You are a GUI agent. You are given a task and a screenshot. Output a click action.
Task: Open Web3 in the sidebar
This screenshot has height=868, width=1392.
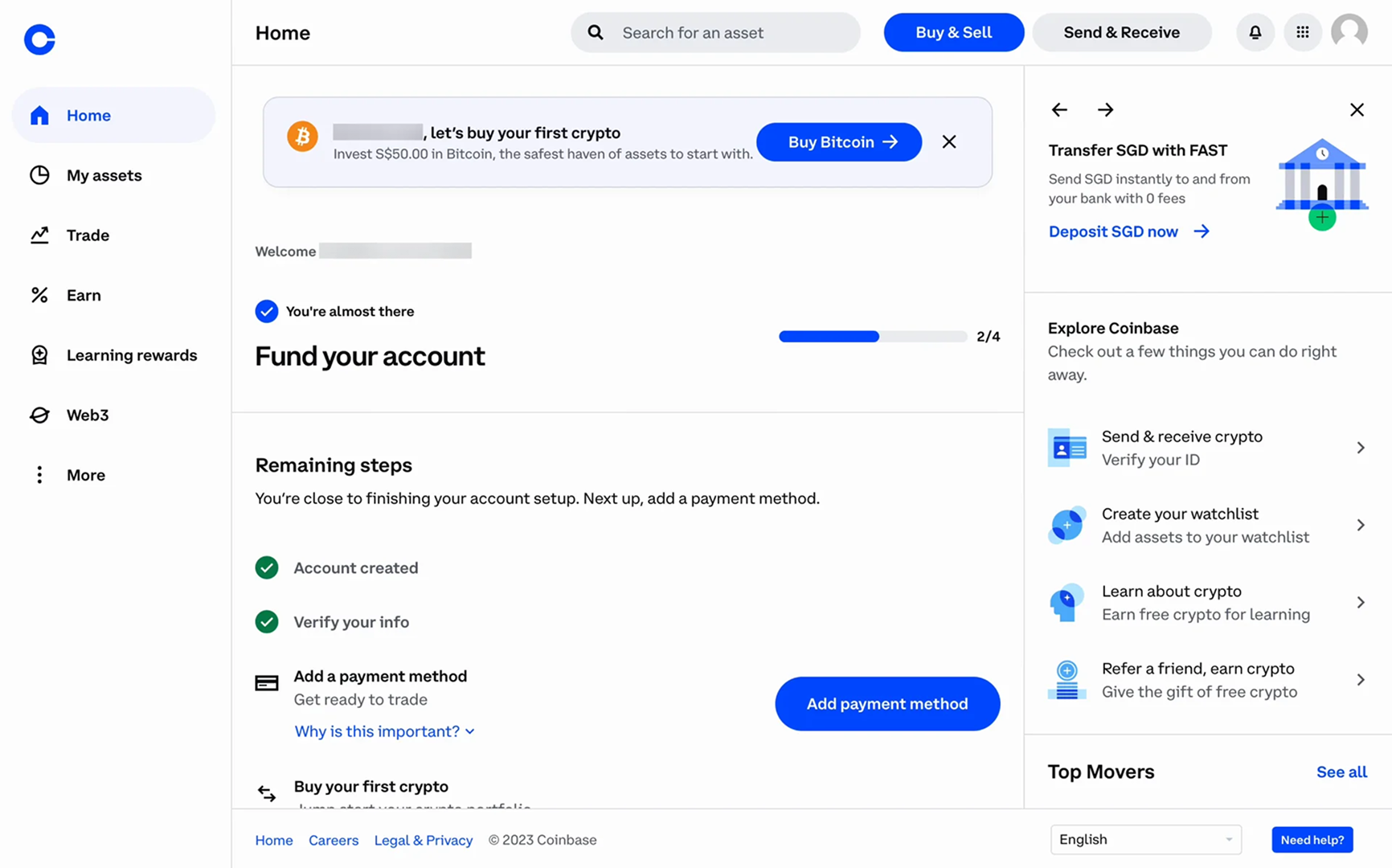point(113,415)
